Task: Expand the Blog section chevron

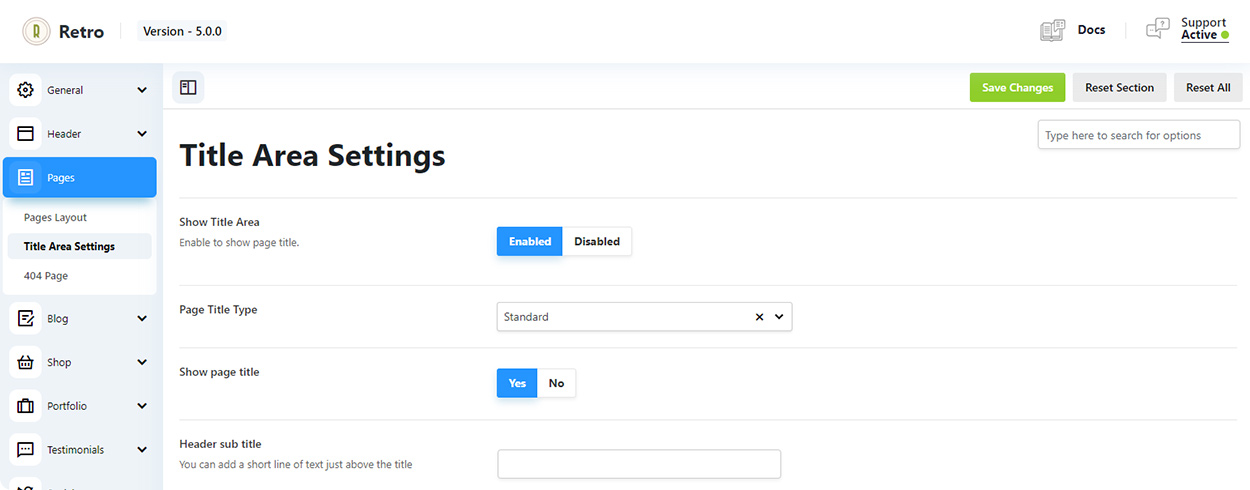Action: point(142,319)
